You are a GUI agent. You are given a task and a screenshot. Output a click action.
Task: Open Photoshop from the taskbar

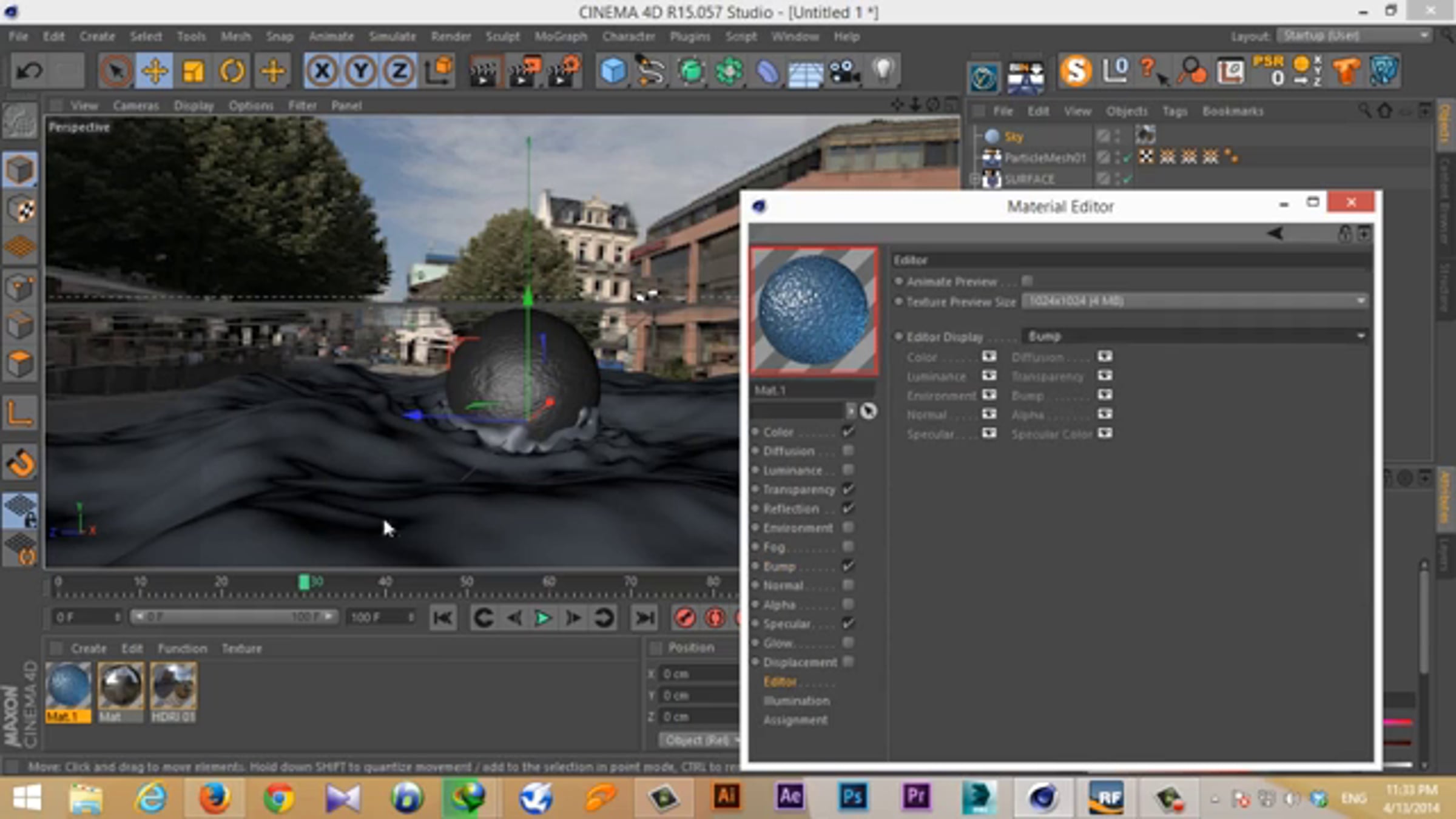point(852,797)
